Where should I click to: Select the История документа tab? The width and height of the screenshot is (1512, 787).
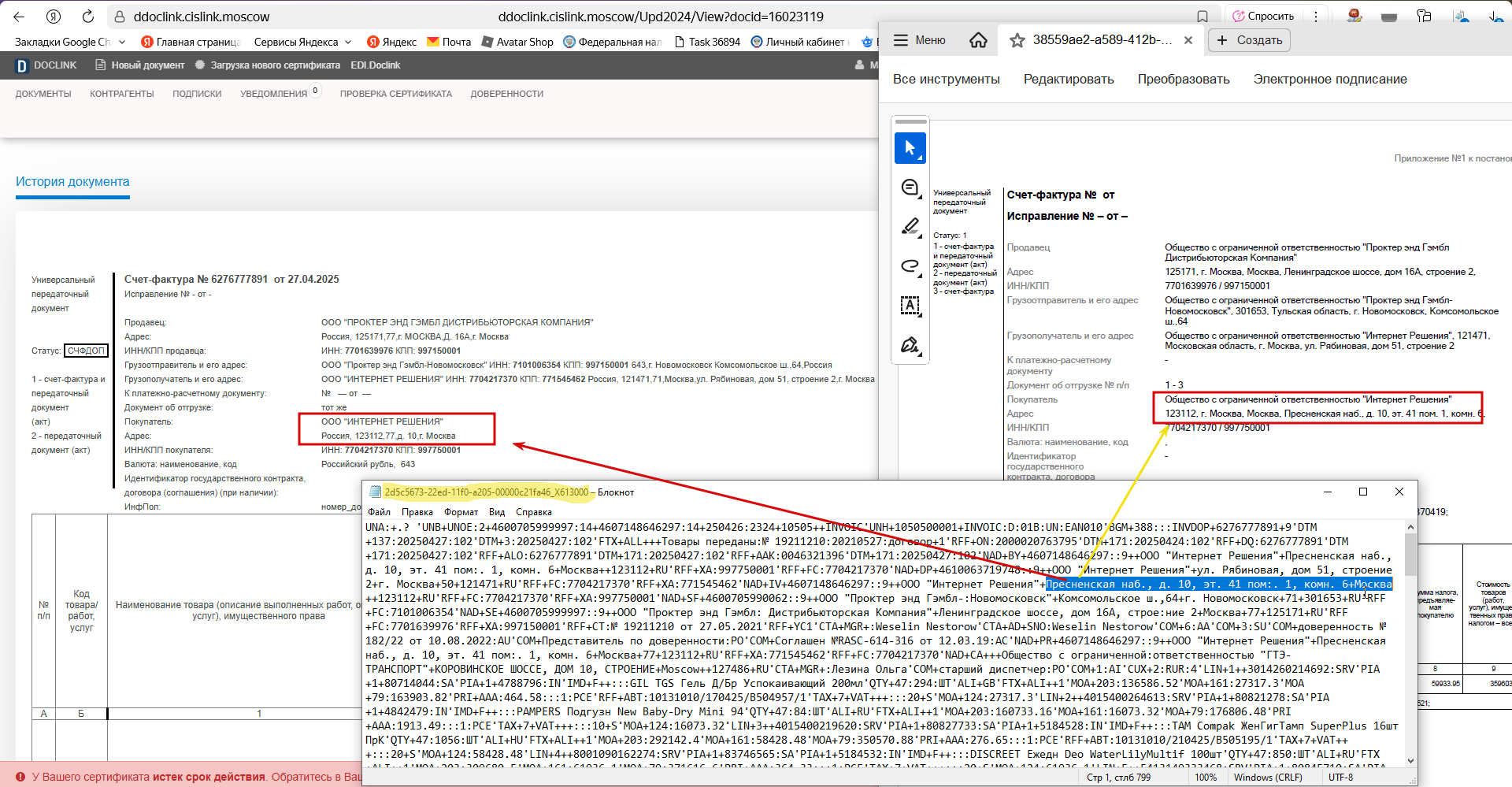tap(72, 182)
